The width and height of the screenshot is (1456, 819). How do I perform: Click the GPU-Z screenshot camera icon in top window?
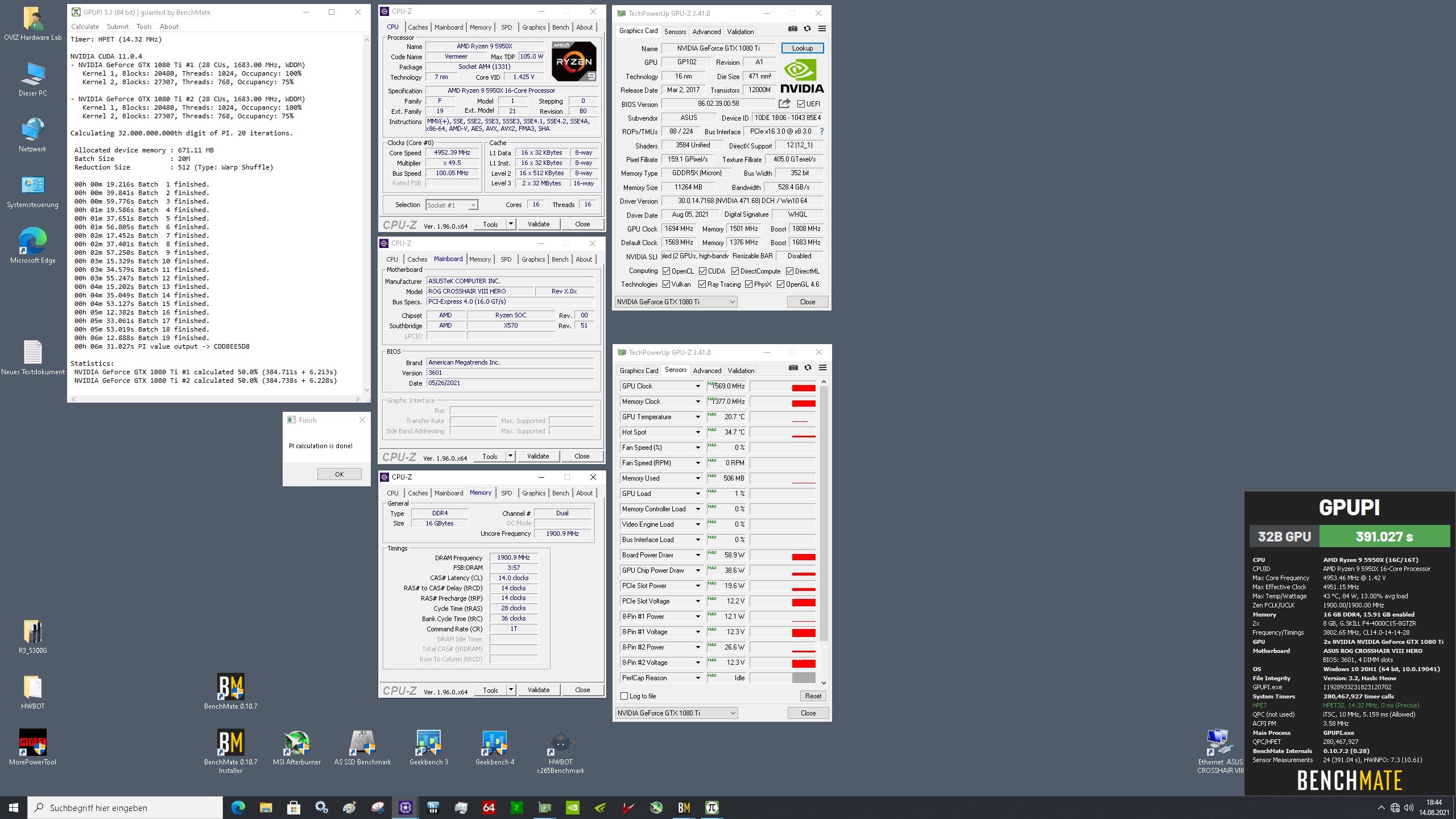point(793,28)
